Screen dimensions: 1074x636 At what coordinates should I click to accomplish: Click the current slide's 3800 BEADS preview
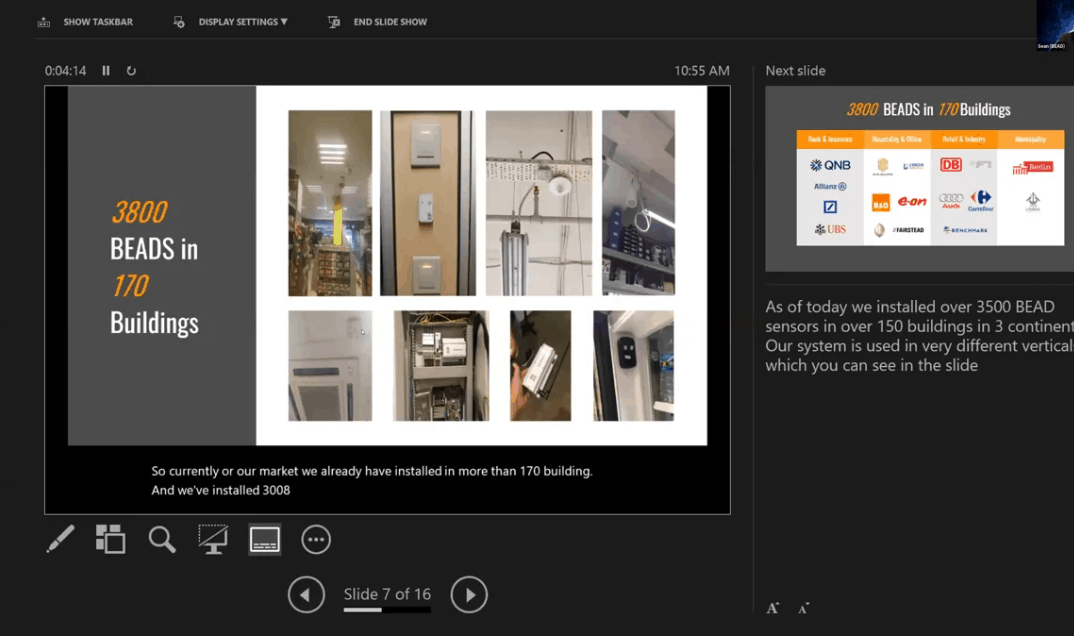tap(387, 266)
